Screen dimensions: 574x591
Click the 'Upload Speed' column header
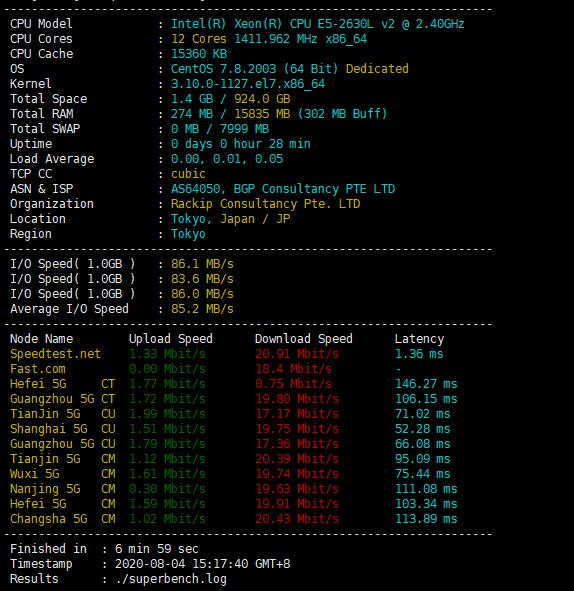tap(171, 339)
